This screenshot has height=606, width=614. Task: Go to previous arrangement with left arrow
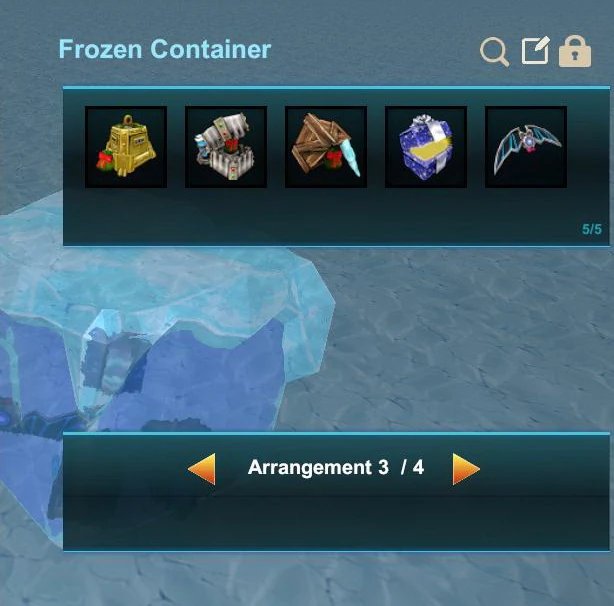click(x=202, y=469)
